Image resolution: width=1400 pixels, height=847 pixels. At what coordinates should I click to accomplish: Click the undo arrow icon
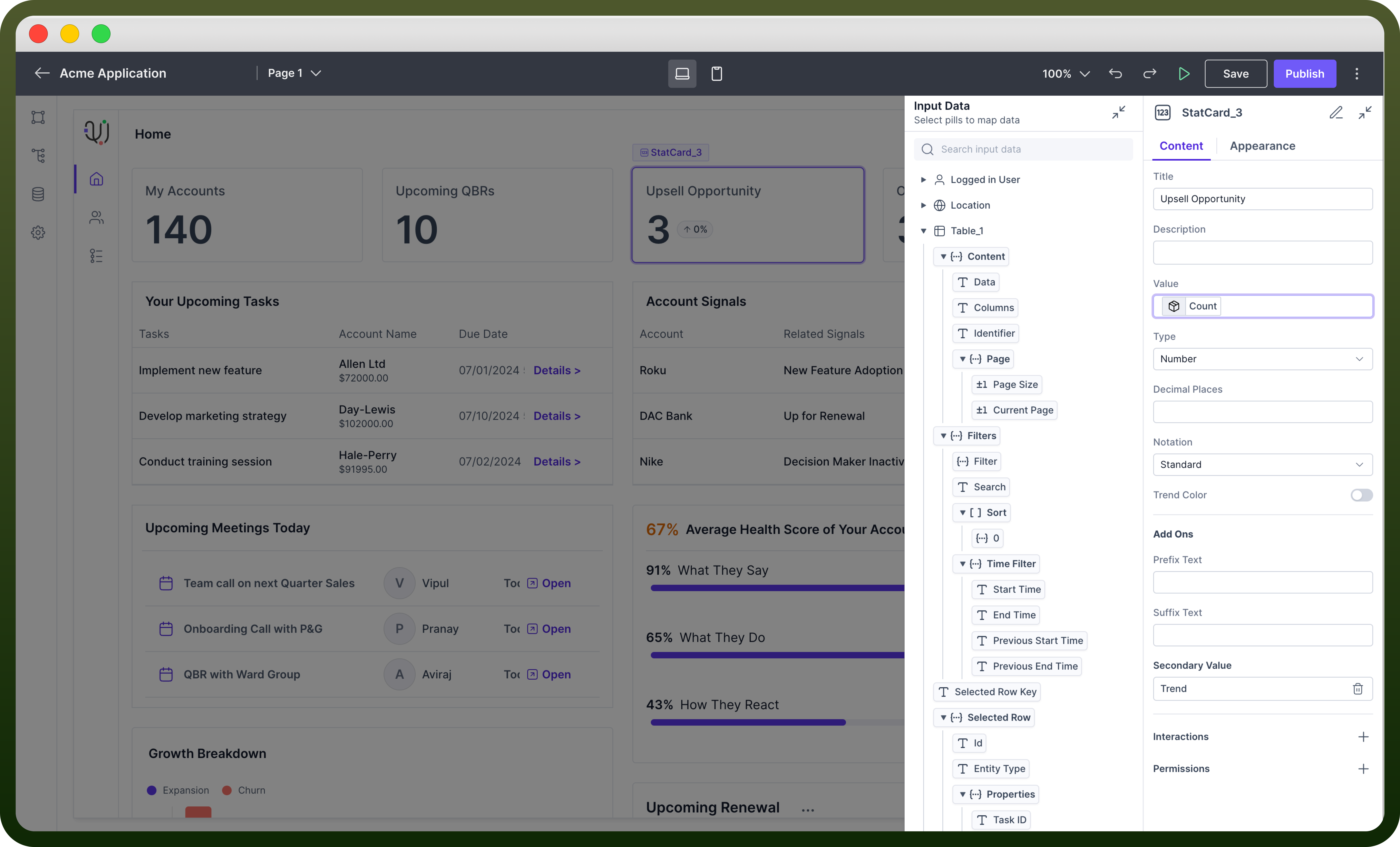(x=1115, y=73)
